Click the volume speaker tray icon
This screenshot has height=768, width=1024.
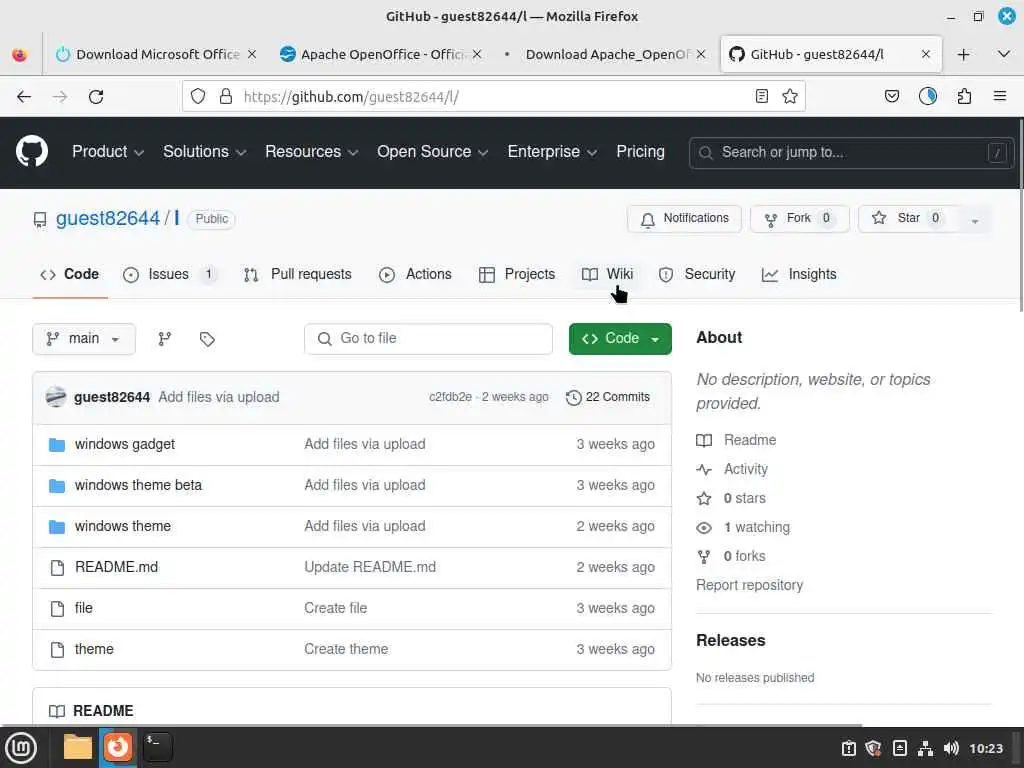click(951, 748)
